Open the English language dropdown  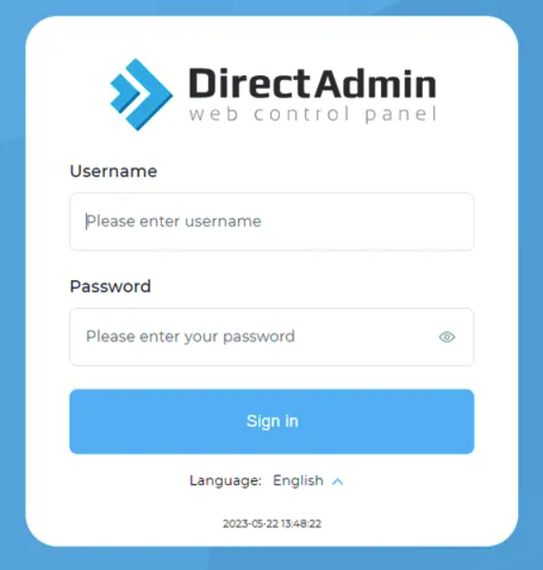pos(308,481)
